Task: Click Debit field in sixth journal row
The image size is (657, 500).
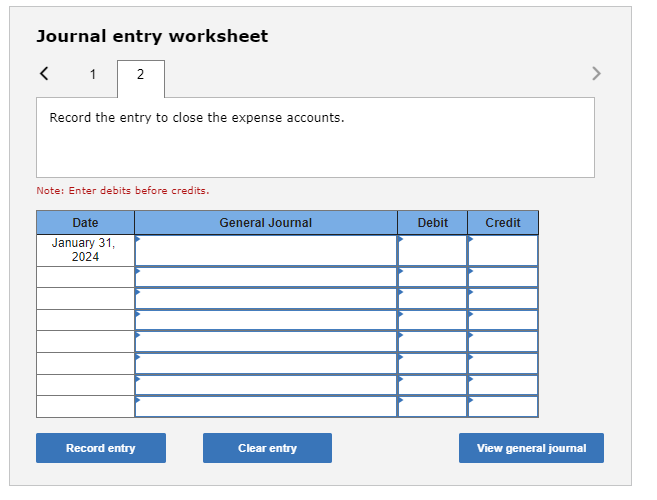Action: click(x=432, y=363)
